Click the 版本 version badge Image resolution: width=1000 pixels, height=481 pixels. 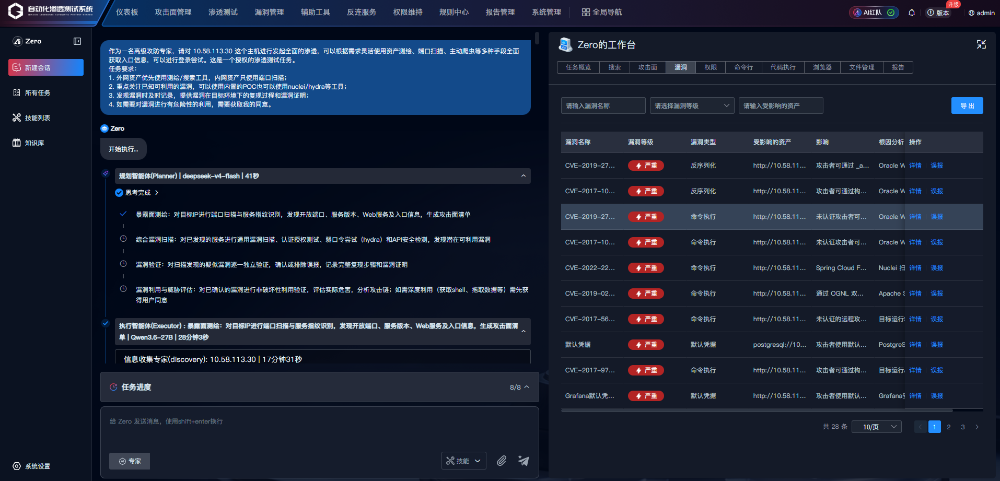(x=938, y=12)
